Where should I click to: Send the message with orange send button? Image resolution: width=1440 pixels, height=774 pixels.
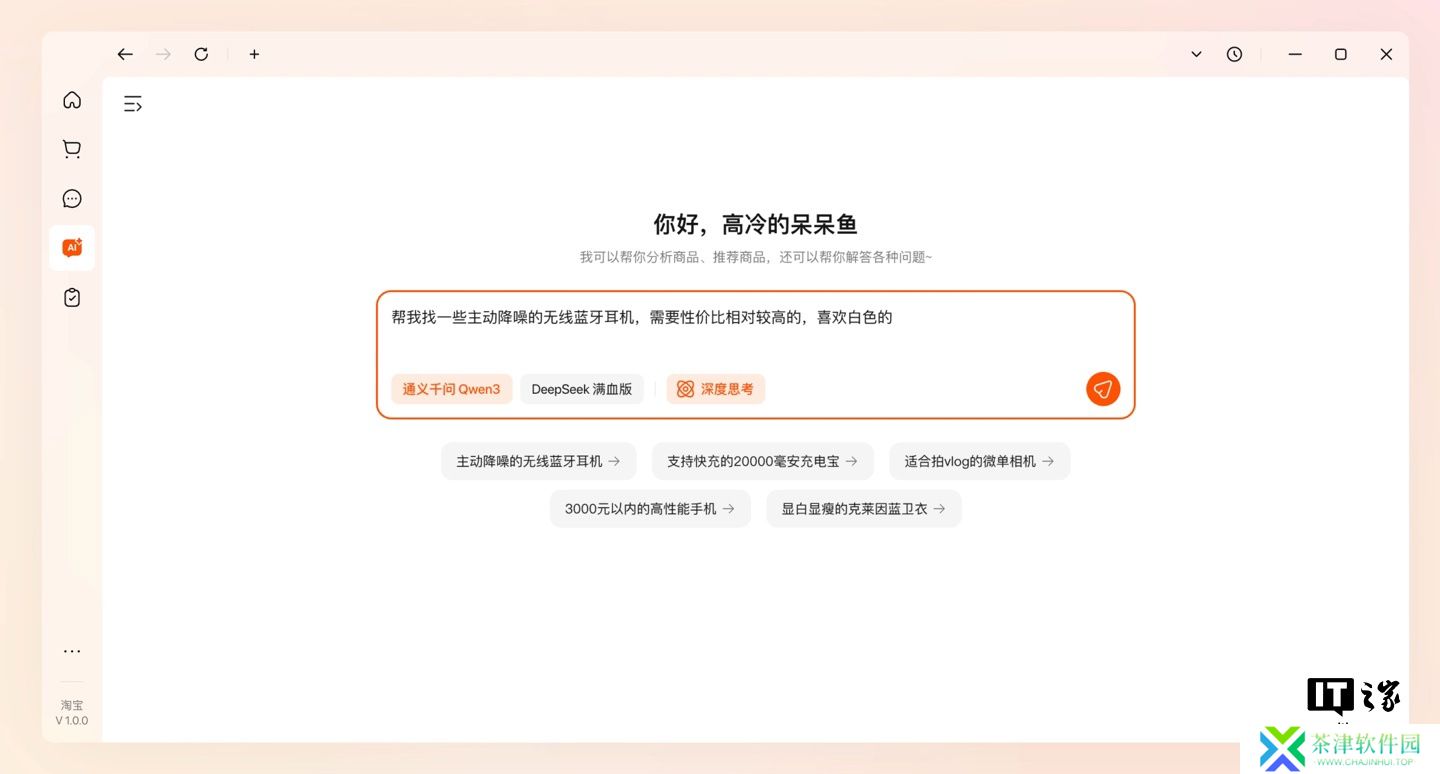pyautogui.click(x=1103, y=389)
